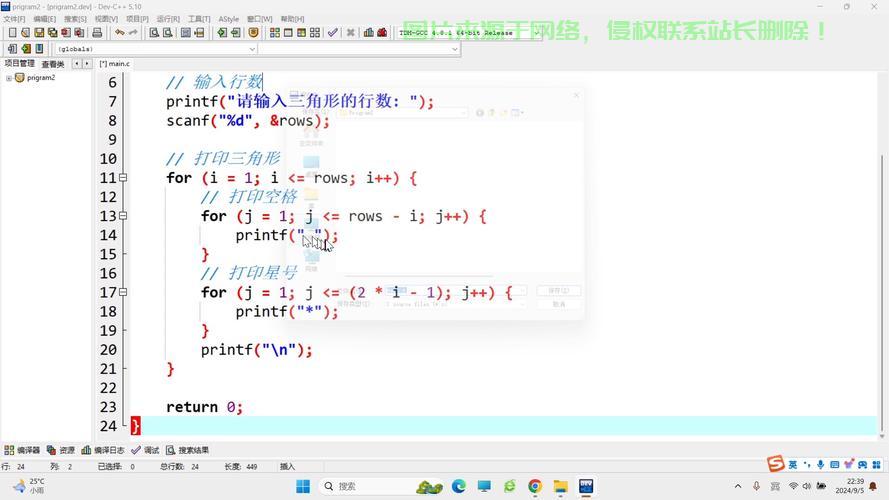Open the AStyle menu
Screen dimensions: 889x500
228,19
